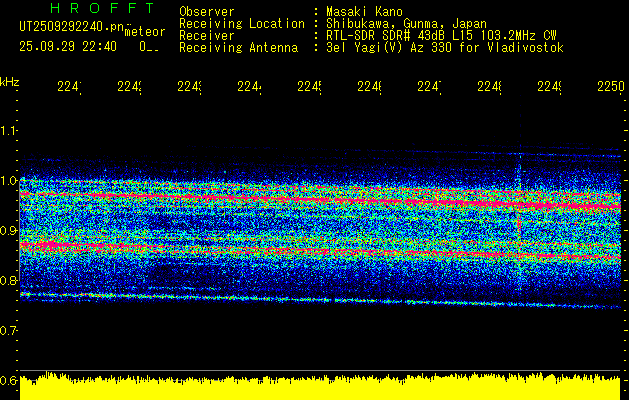This screenshot has height=400, width=629.
Task: Click the 2249 time axis marker
Action: pos(549,86)
